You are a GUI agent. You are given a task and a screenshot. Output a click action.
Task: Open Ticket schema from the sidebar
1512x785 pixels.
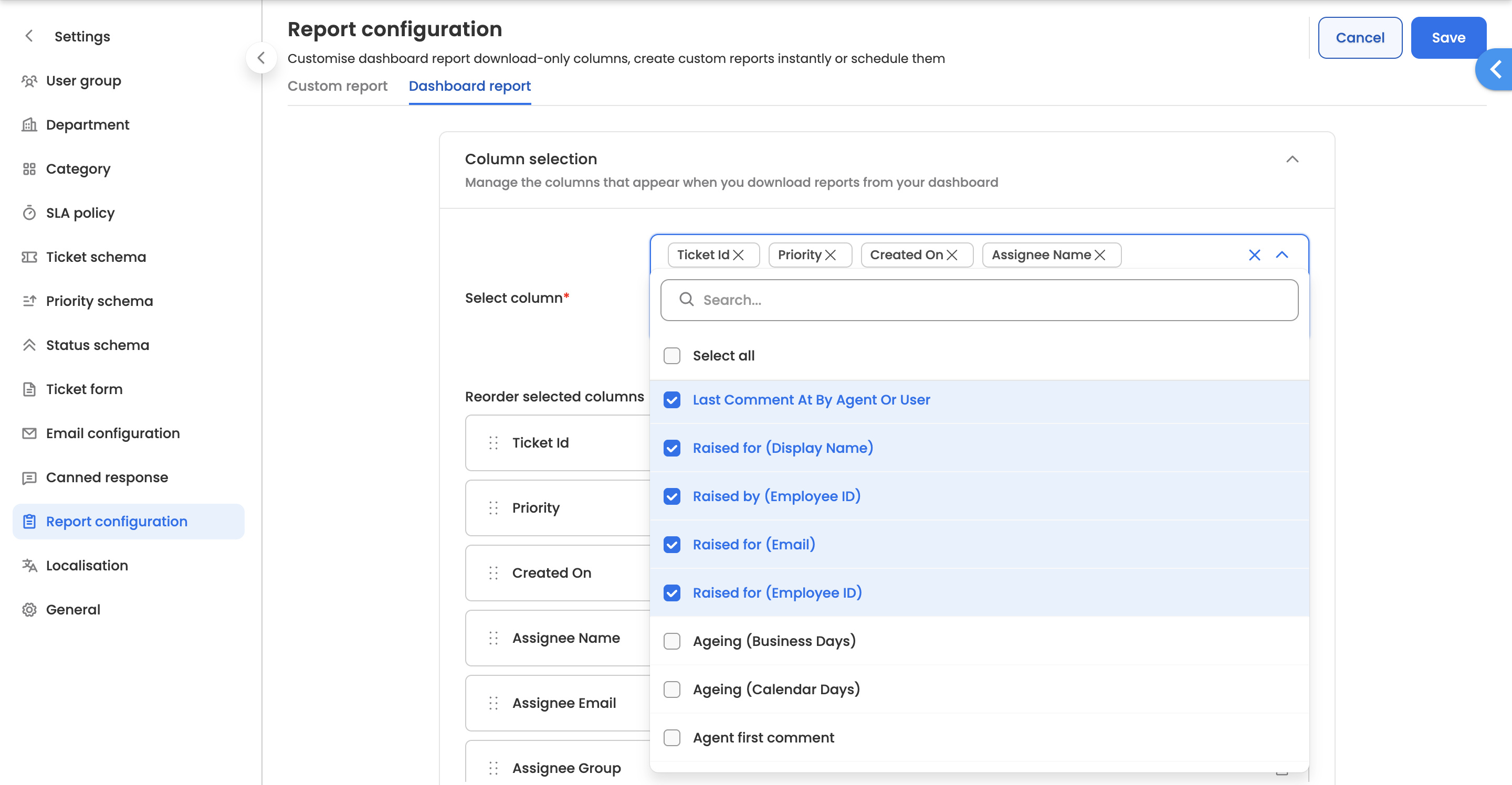point(96,257)
